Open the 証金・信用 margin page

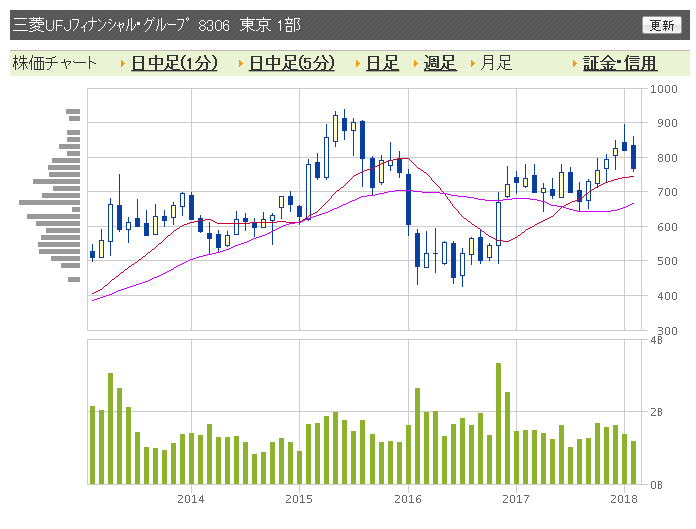[620, 63]
